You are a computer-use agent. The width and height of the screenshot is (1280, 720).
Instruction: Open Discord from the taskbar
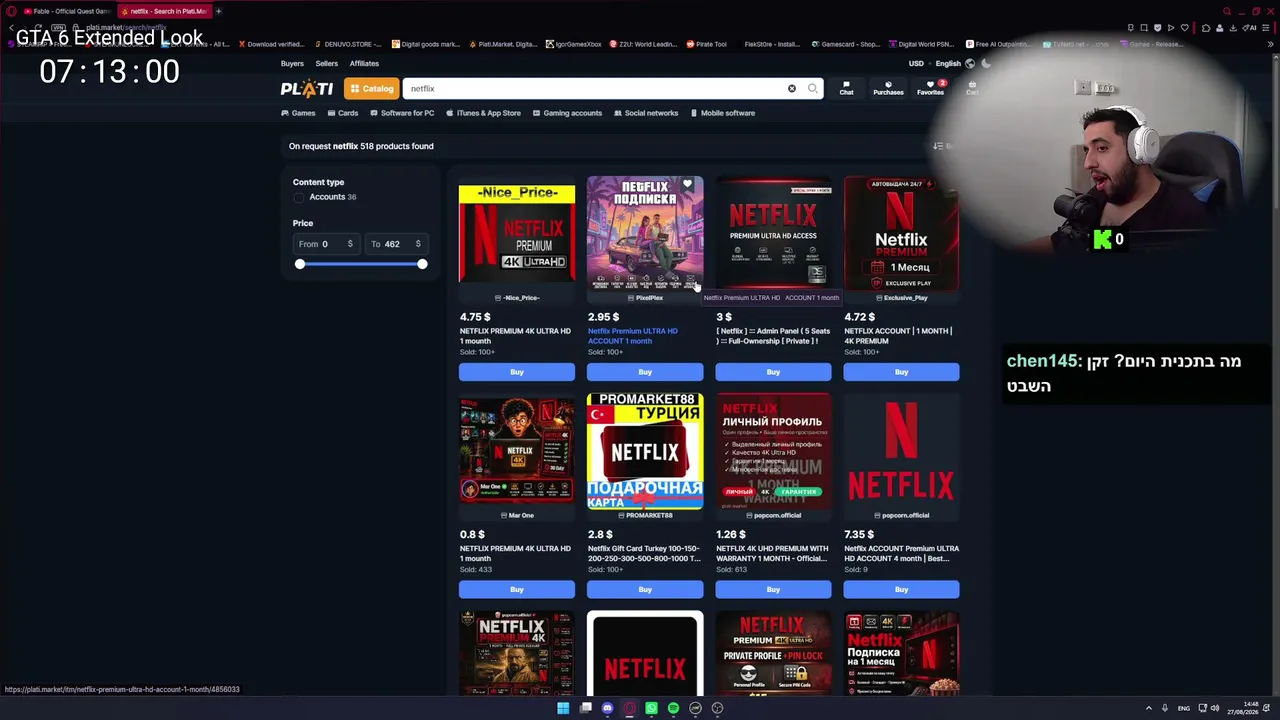point(607,708)
